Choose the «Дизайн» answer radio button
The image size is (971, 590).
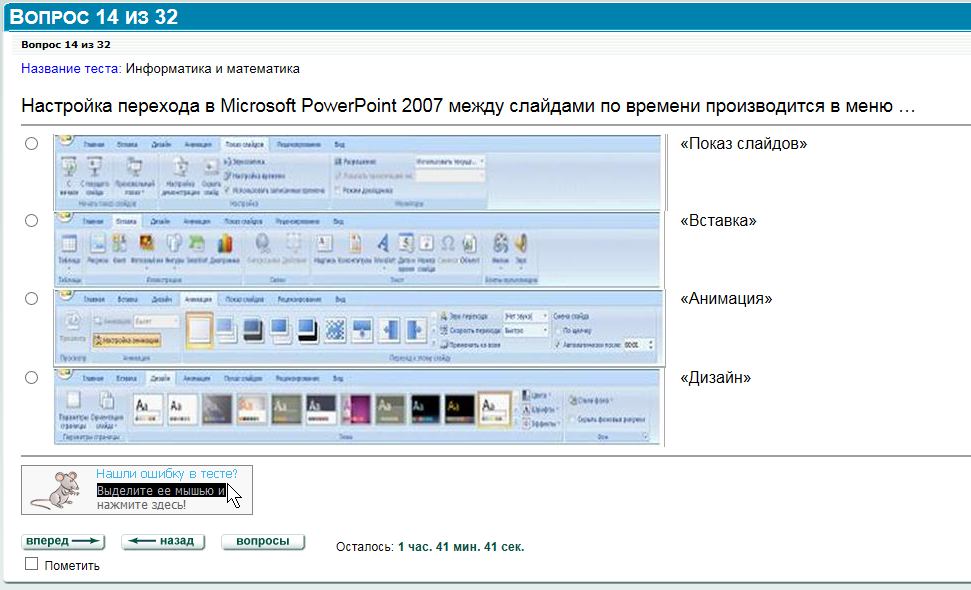[32, 377]
